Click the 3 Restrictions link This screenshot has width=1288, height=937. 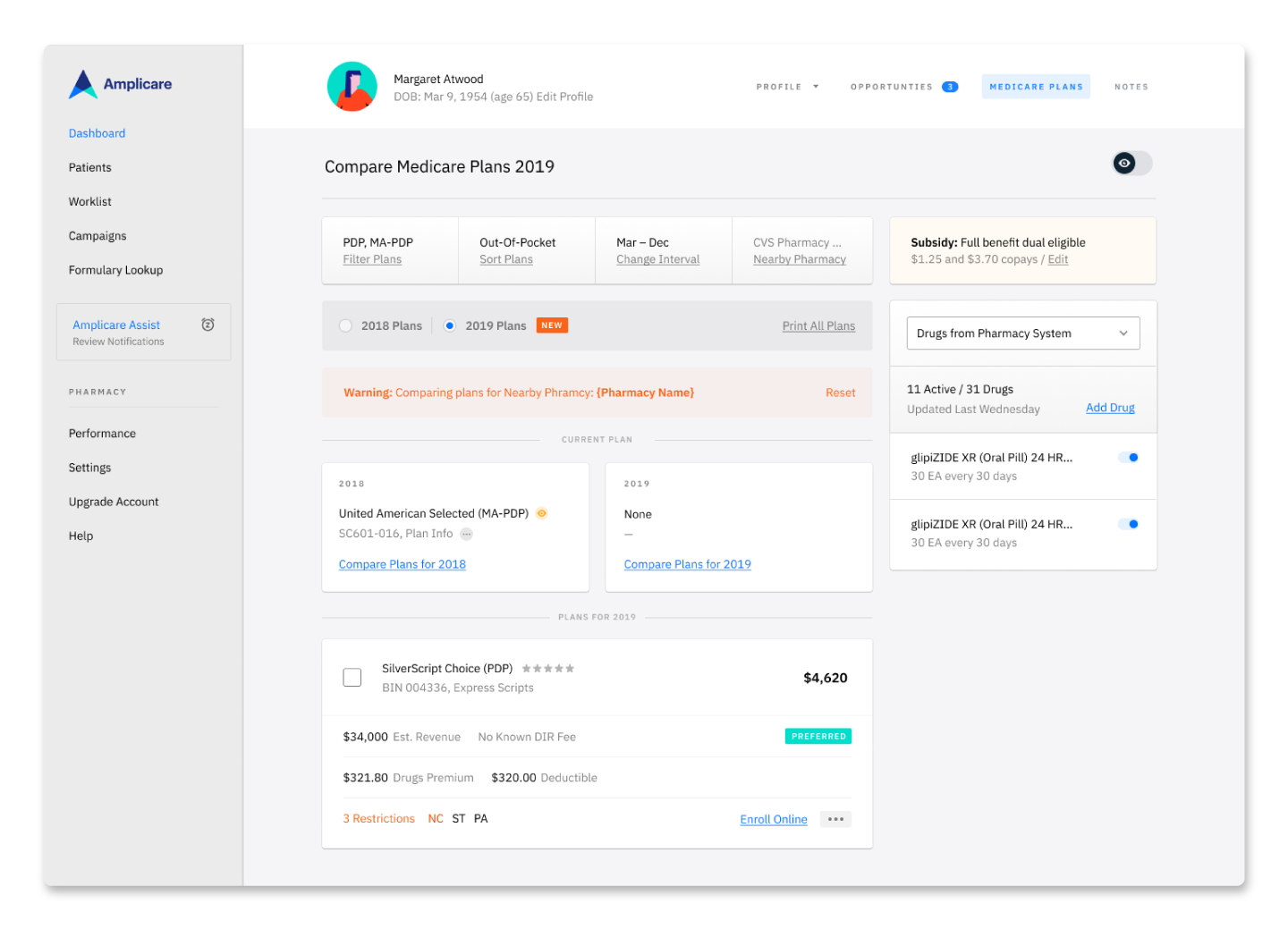pyautogui.click(x=379, y=819)
